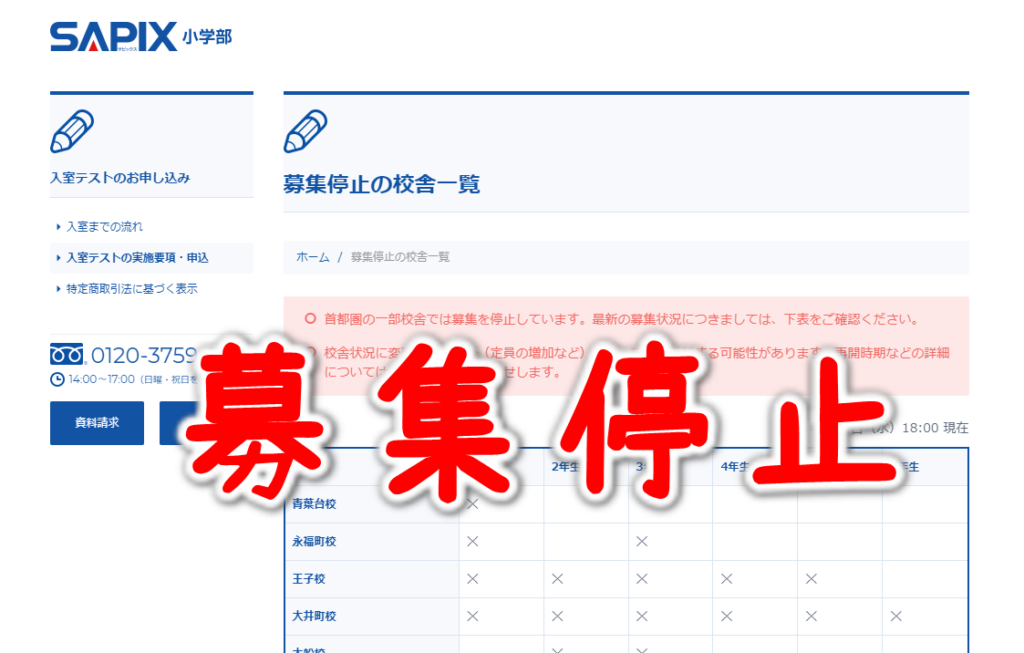Click the pencil icon above 入室テストのお申し込み
Screen dimensions: 1024x653
click(72, 130)
